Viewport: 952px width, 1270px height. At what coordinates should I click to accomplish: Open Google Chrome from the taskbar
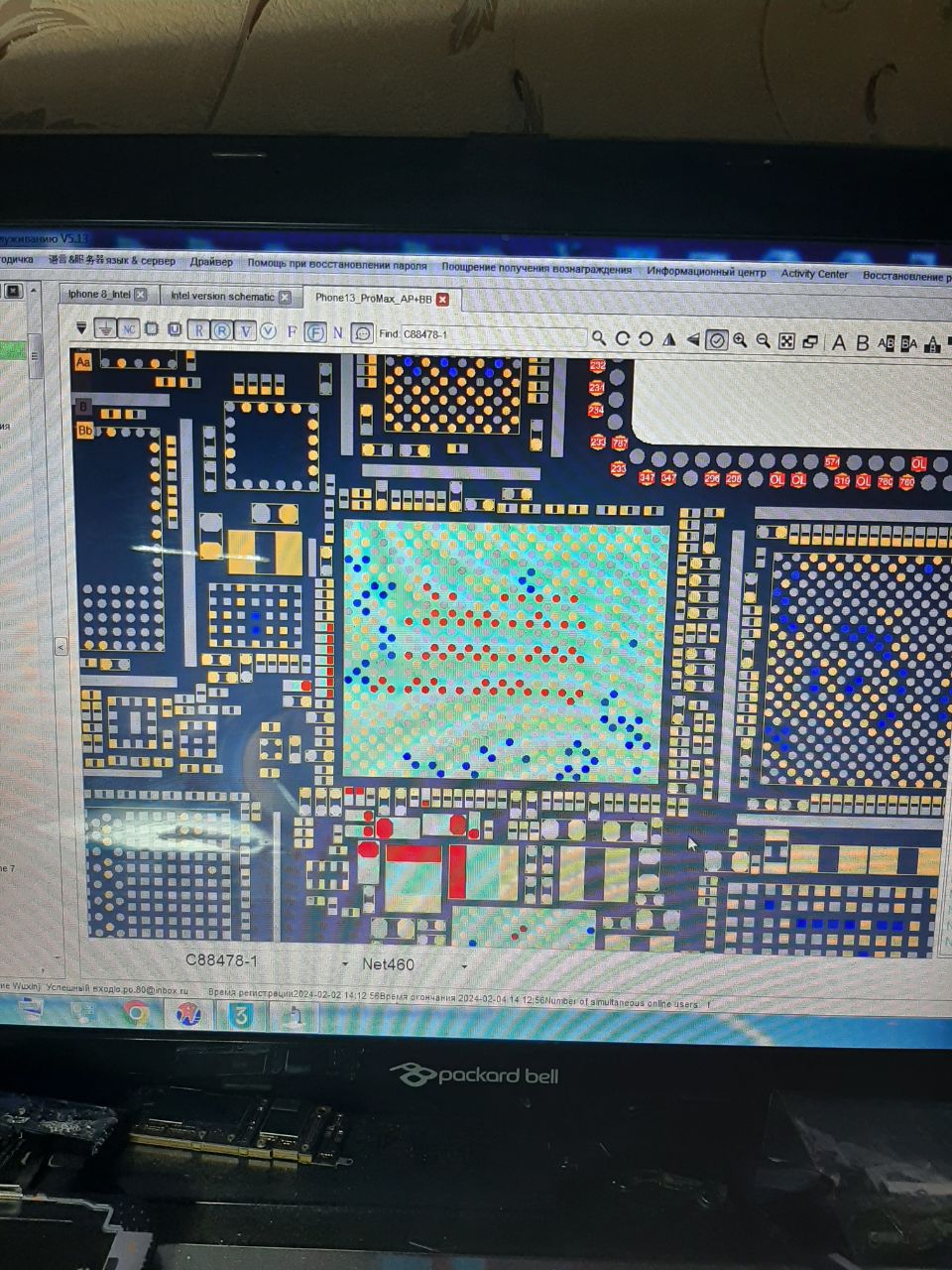click(136, 1014)
